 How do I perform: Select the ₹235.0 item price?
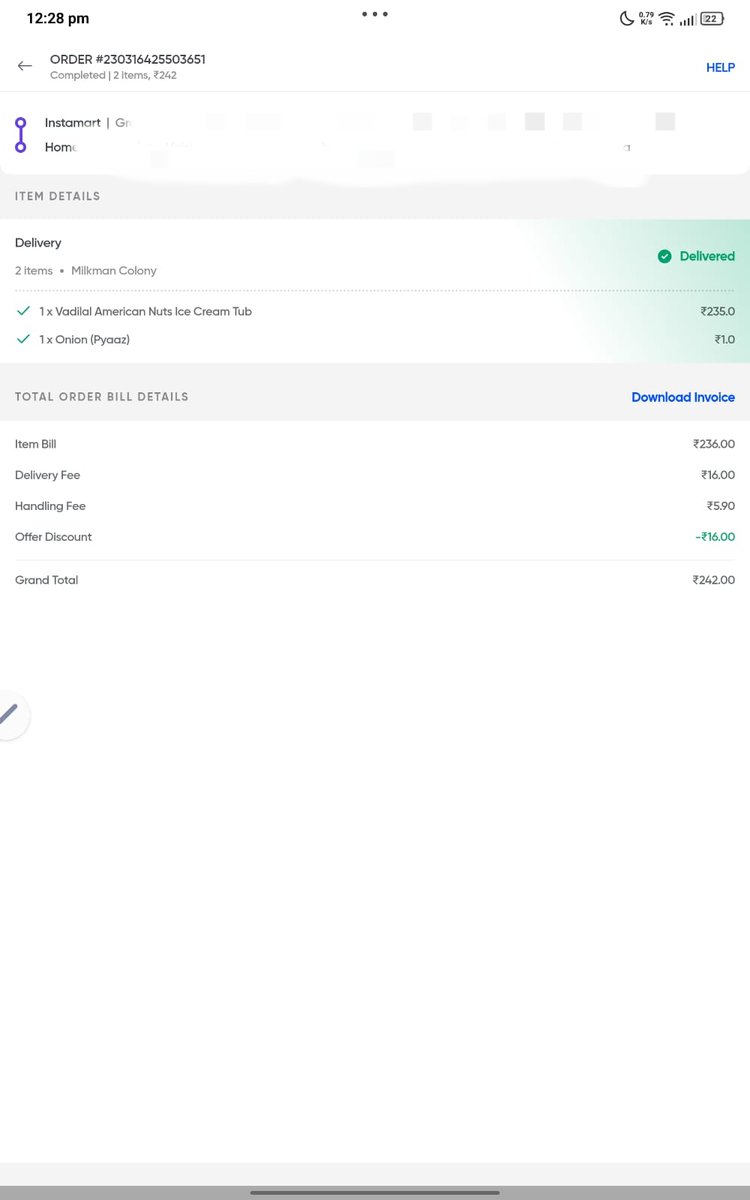click(718, 311)
